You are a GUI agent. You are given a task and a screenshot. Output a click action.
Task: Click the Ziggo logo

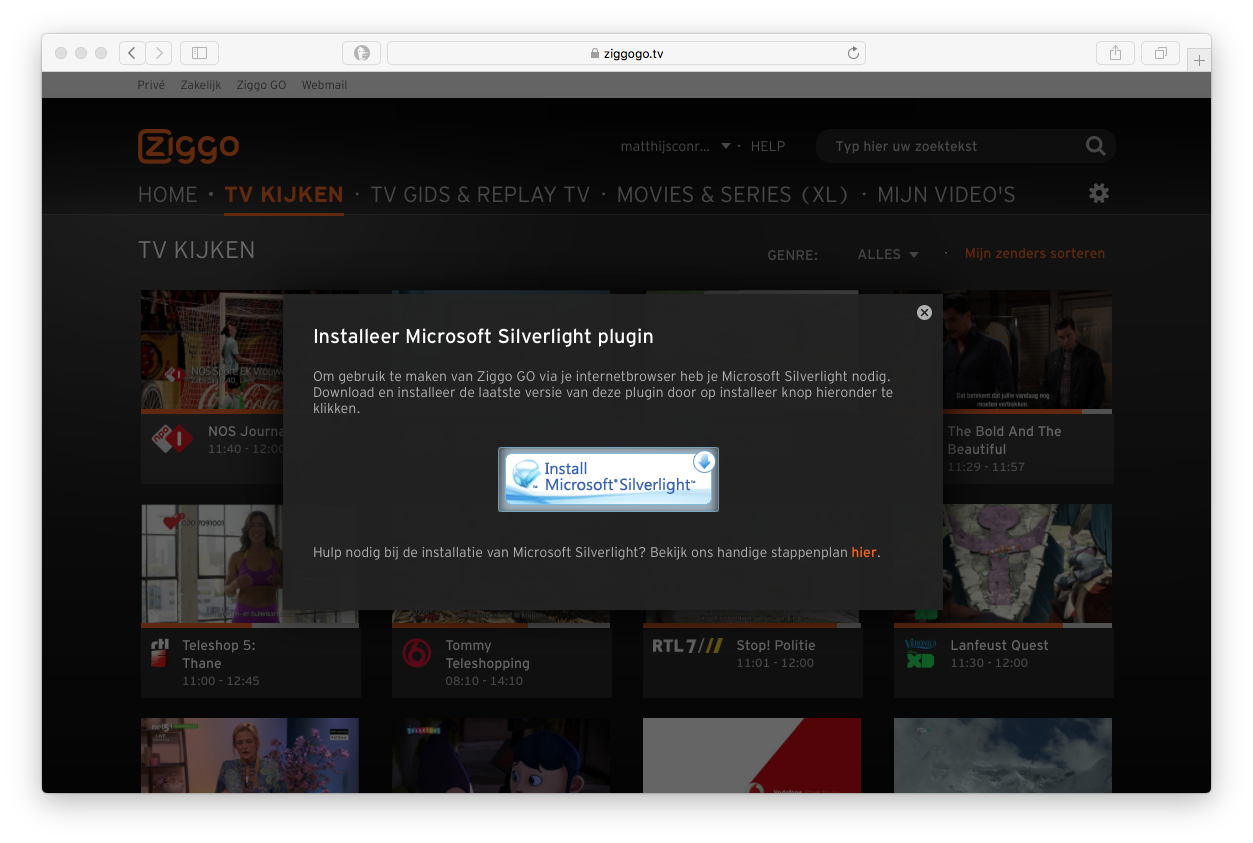click(188, 147)
